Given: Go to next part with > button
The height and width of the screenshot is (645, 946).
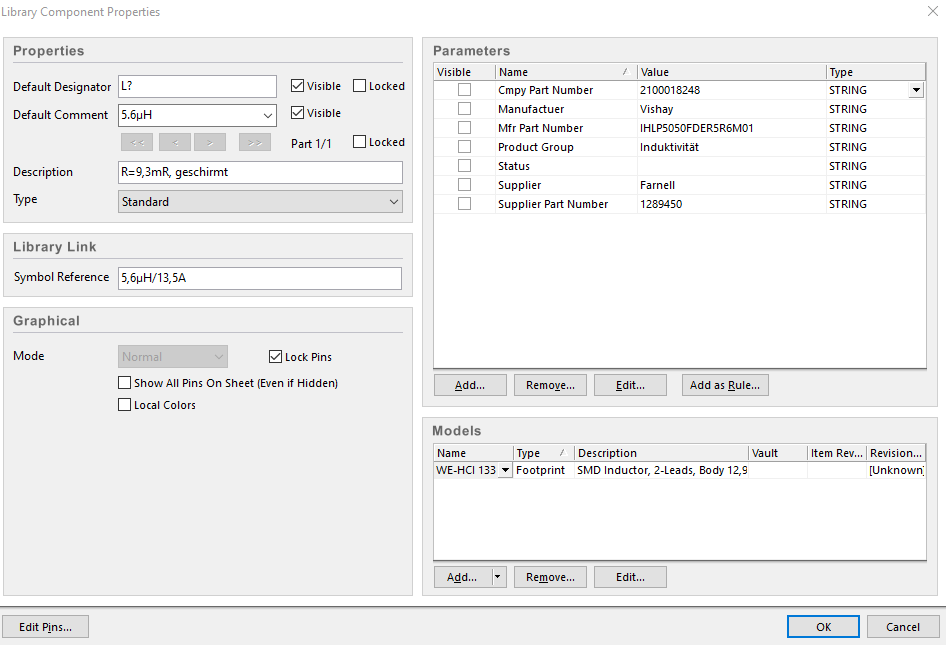Looking at the screenshot, I should click(210, 142).
